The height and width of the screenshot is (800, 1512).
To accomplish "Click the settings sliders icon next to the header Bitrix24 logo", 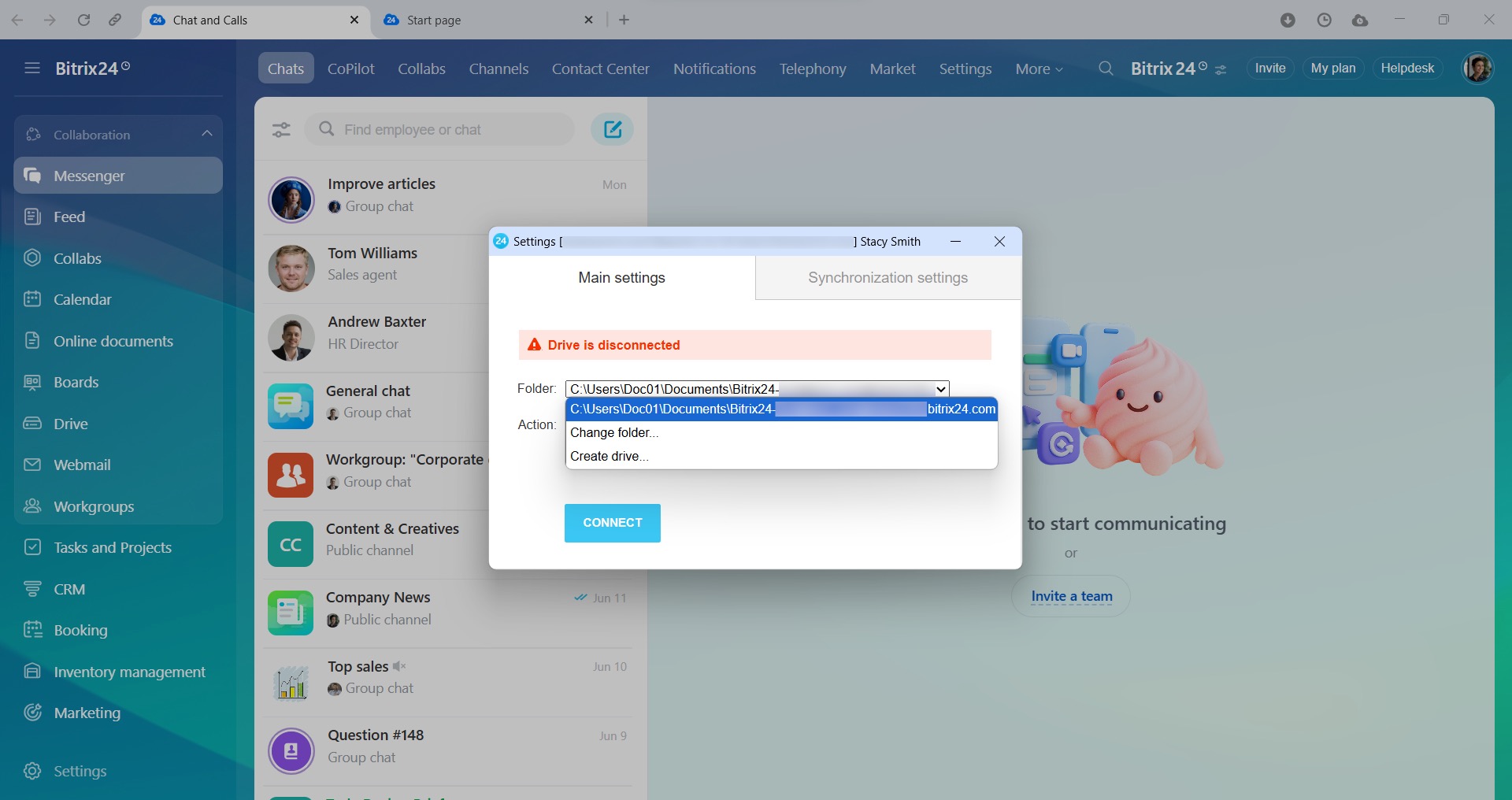I will pos(1221,70).
